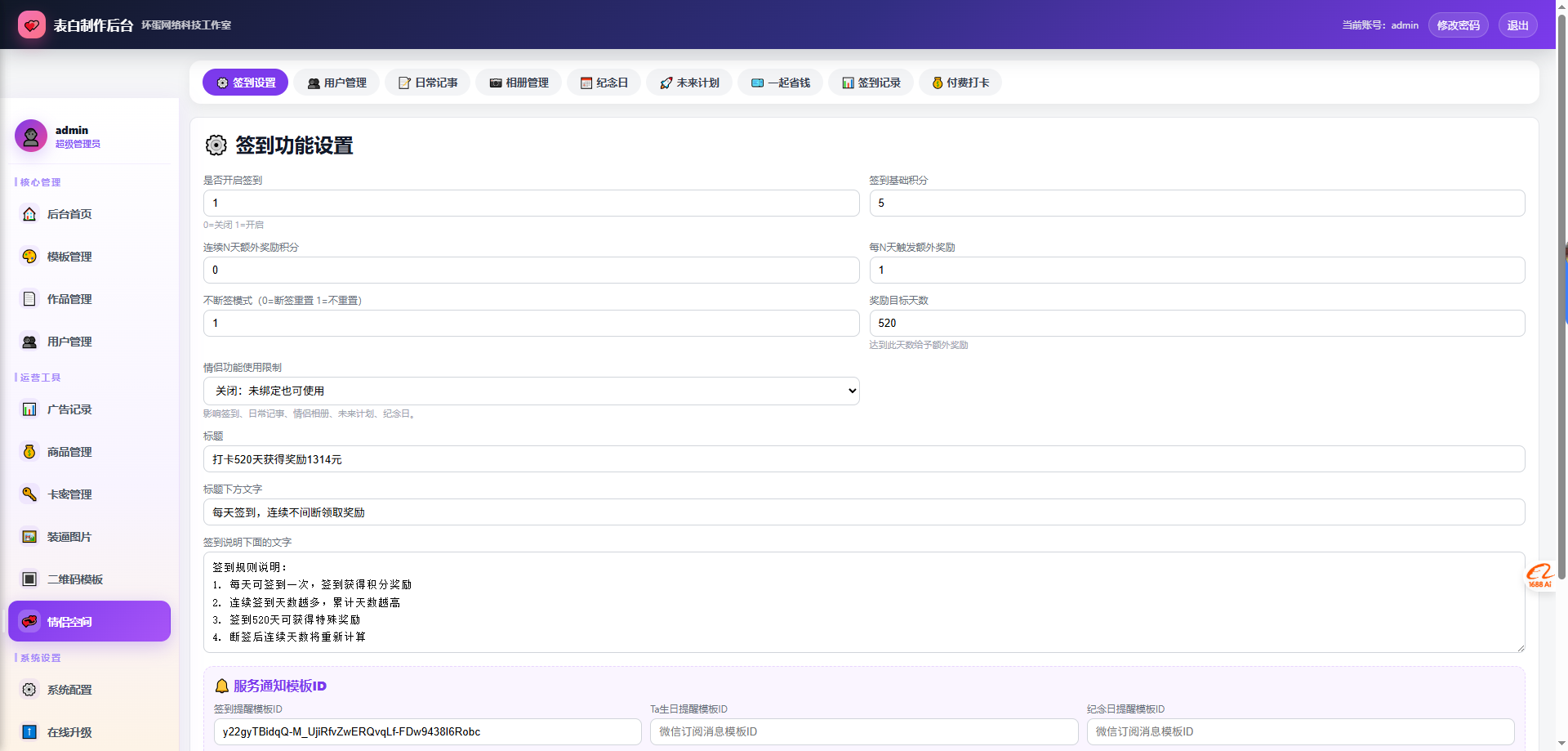Open 模板管理 from sidebar
The width and height of the screenshot is (1568, 751).
coord(90,257)
